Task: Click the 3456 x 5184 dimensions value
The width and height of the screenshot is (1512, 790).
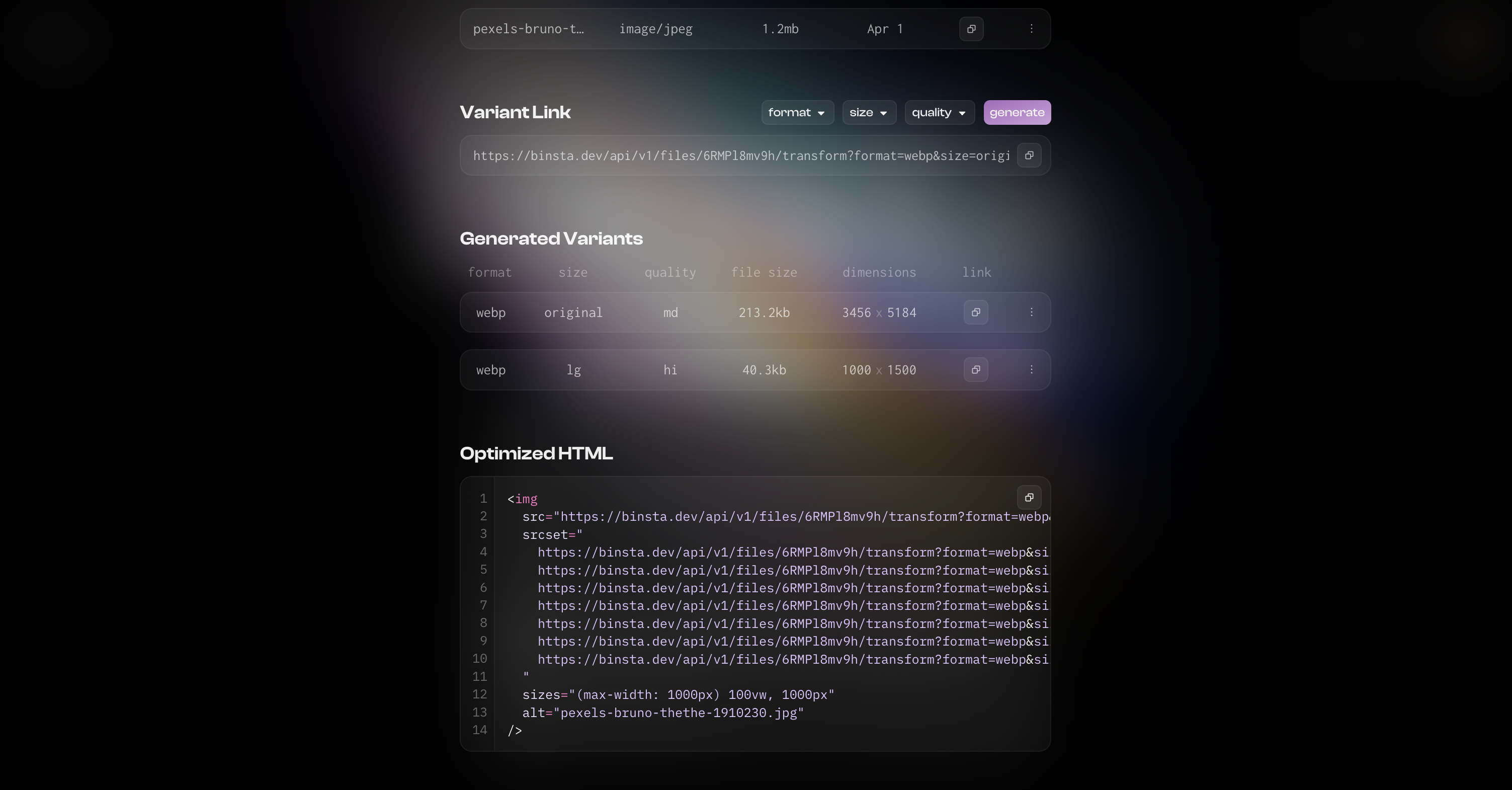Action: (x=879, y=312)
